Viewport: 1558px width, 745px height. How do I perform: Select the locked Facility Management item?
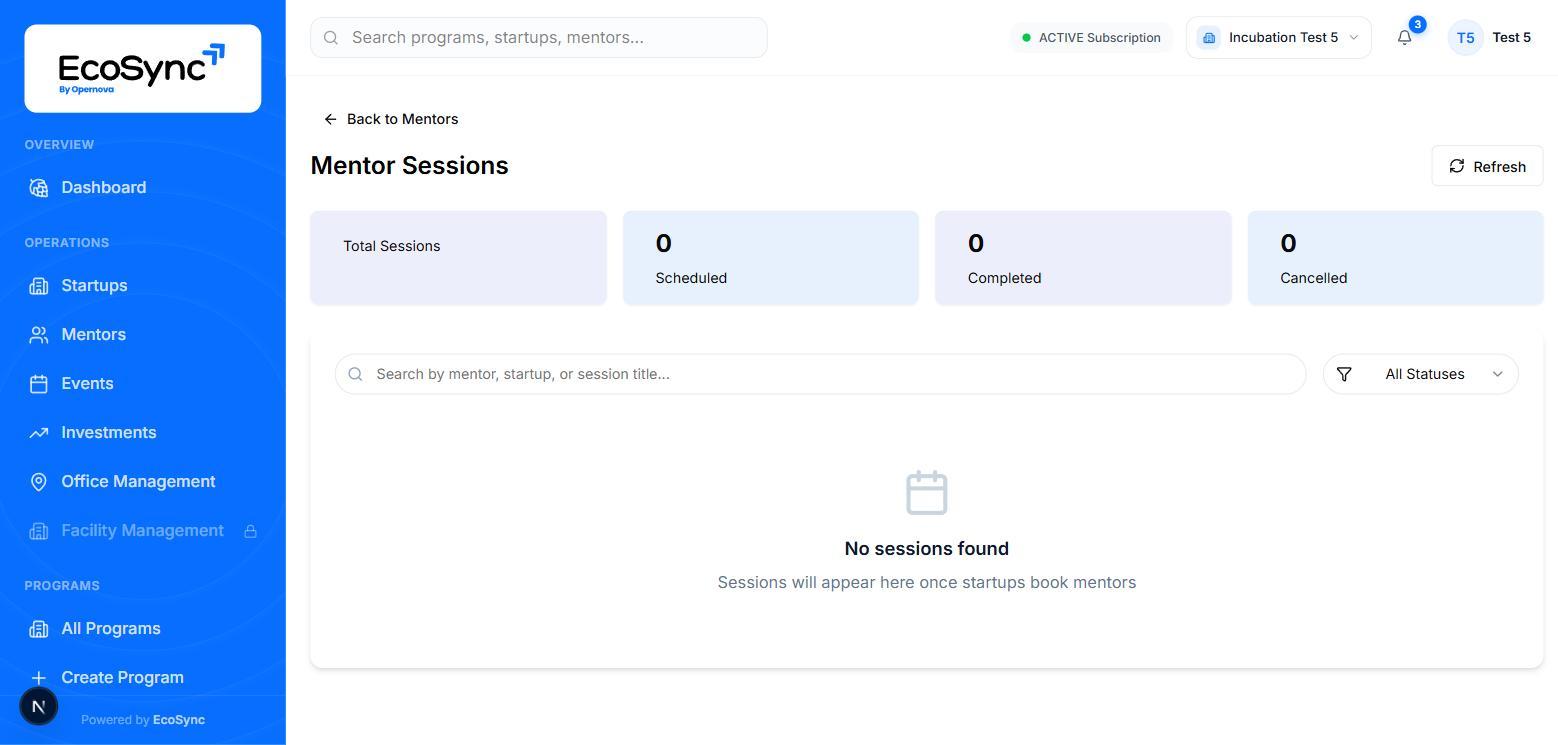(x=143, y=531)
